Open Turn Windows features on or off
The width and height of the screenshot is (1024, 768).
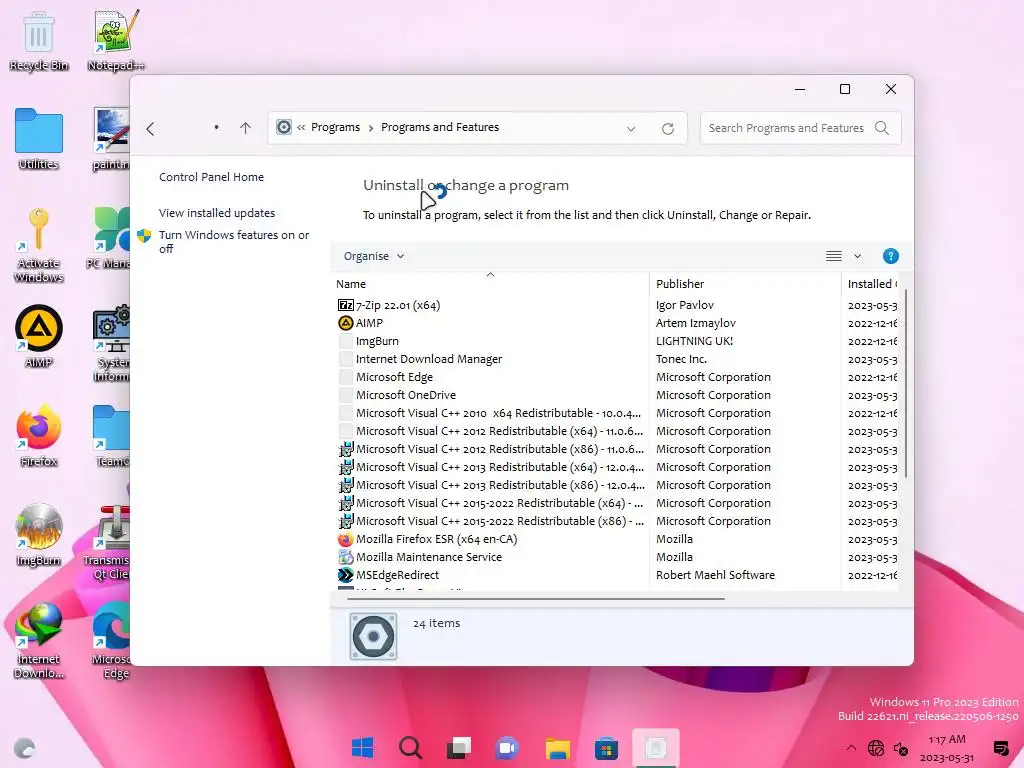[x=234, y=242]
